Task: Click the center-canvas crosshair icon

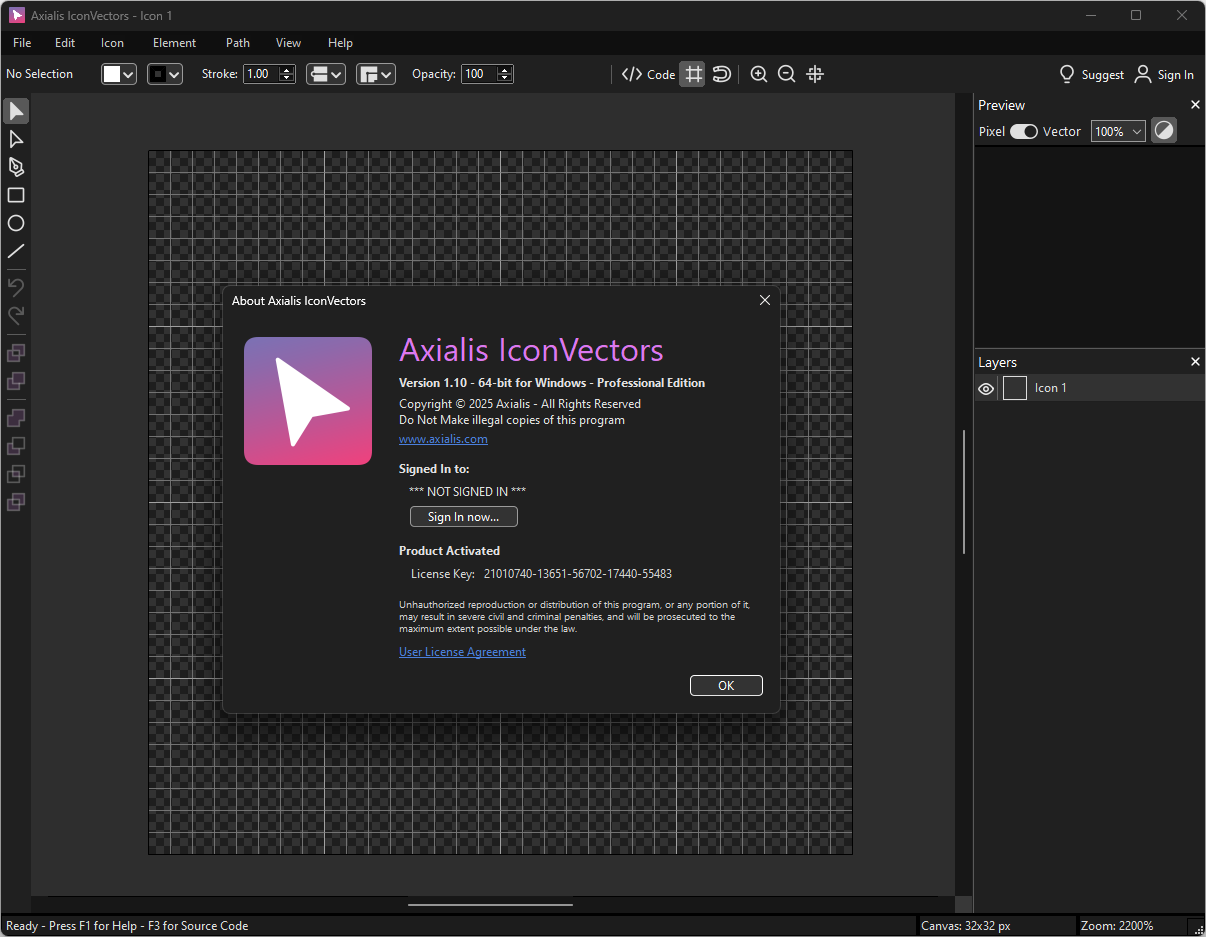Action: tap(815, 74)
